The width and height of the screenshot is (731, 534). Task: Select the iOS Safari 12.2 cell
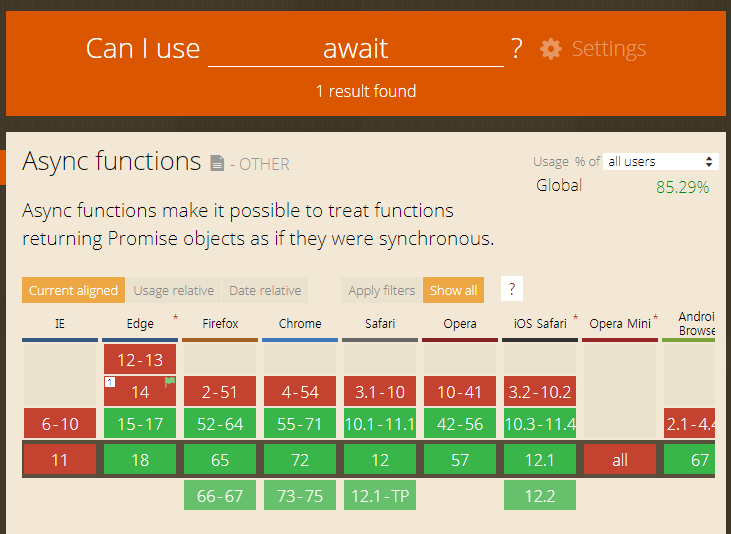coord(540,495)
